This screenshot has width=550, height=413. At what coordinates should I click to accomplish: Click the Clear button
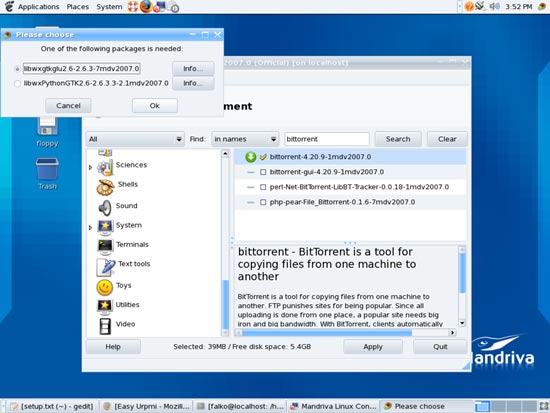[x=447, y=139]
